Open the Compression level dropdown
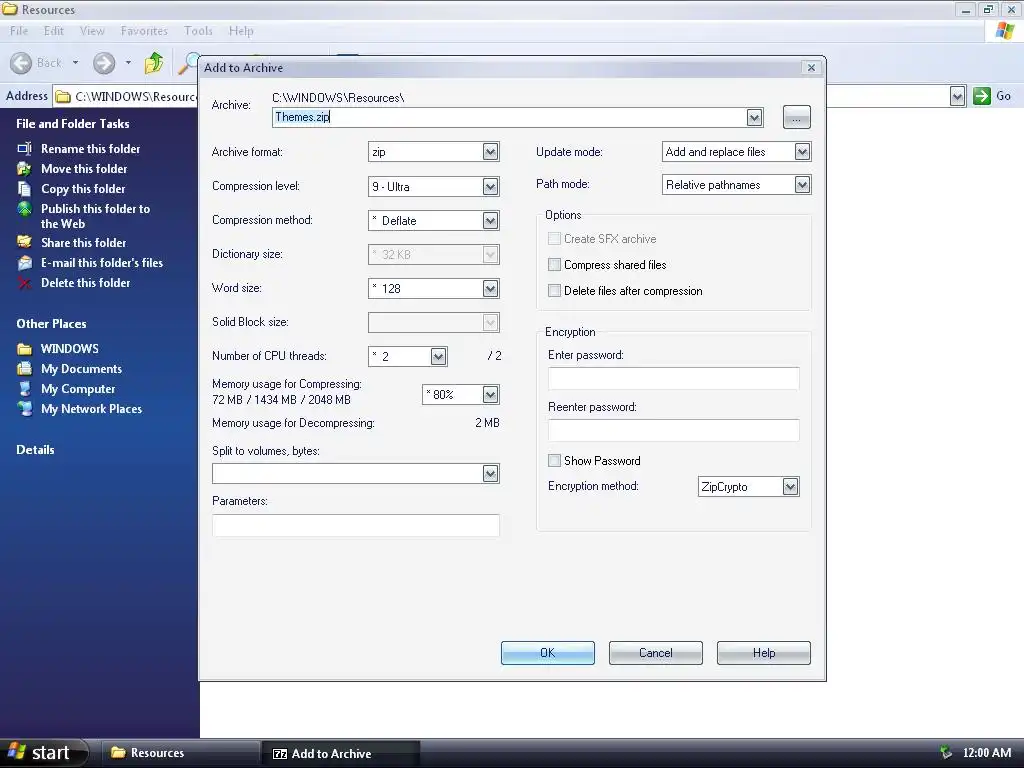This screenshot has height=768, width=1024. point(490,186)
